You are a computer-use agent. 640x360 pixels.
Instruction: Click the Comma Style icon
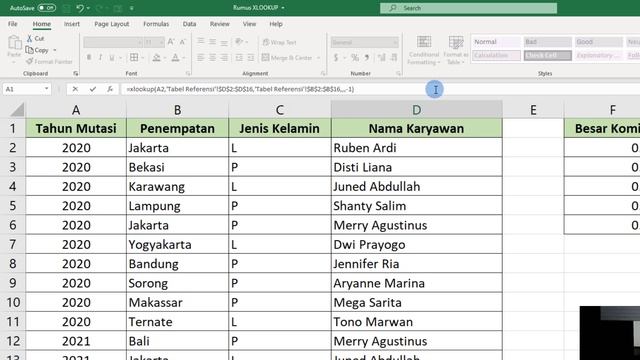click(367, 58)
